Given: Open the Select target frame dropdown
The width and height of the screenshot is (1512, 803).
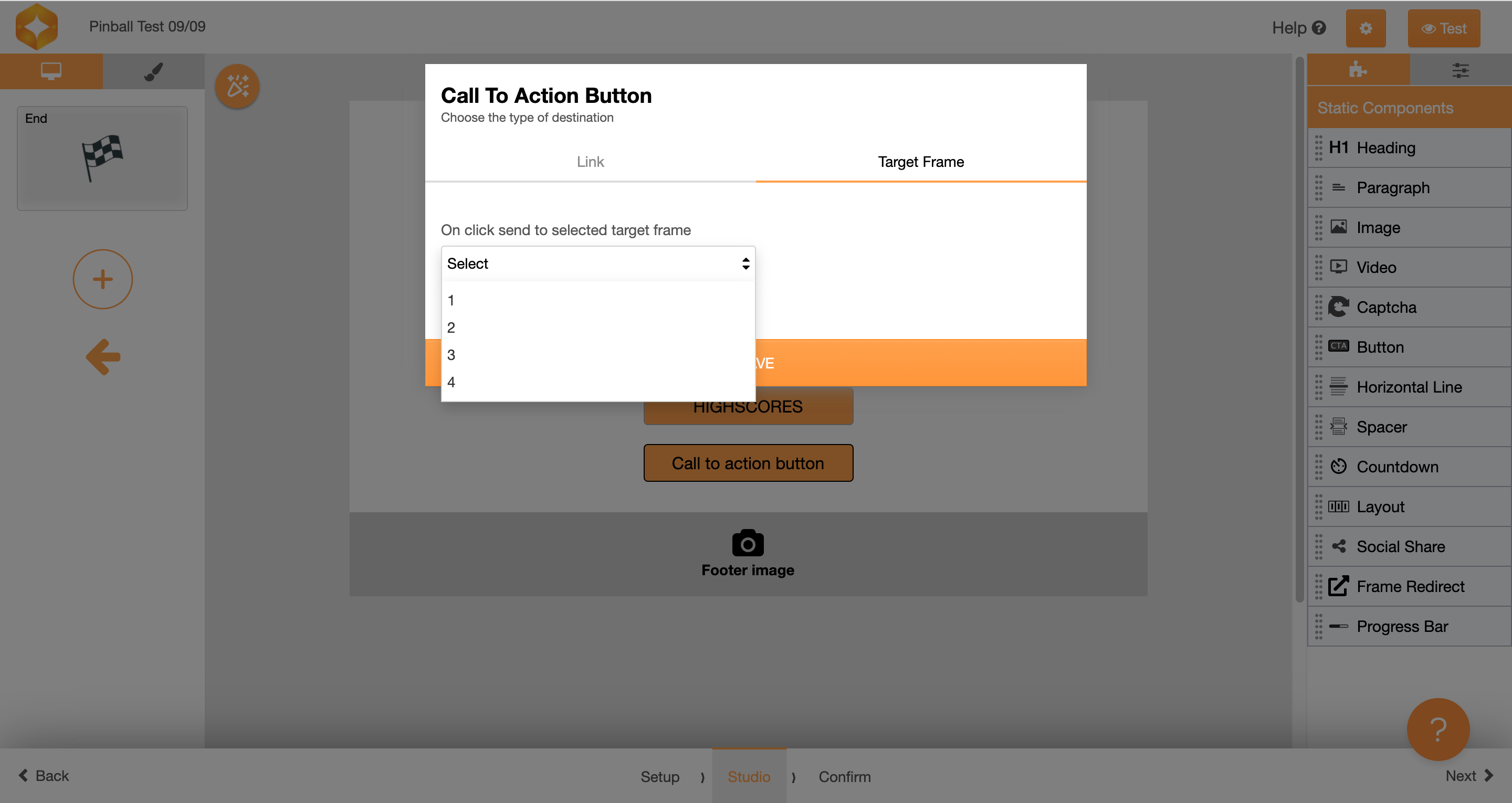Looking at the screenshot, I should tap(597, 263).
